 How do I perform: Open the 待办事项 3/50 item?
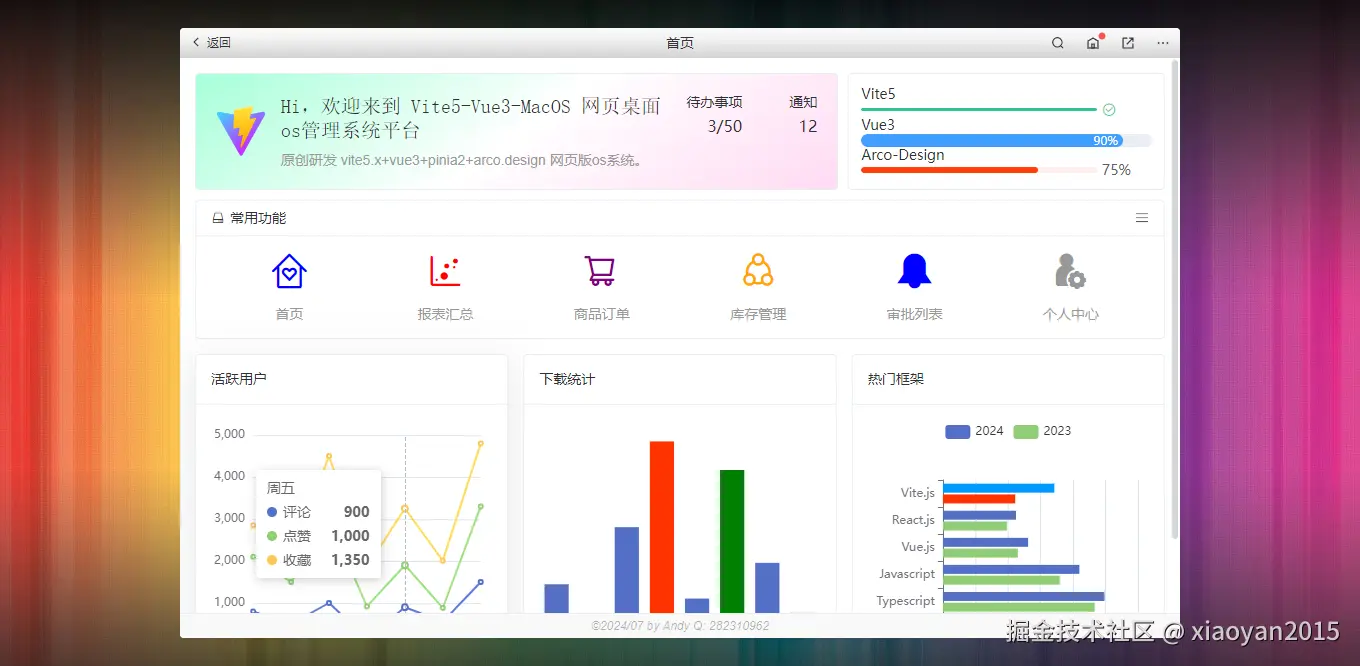[719, 115]
